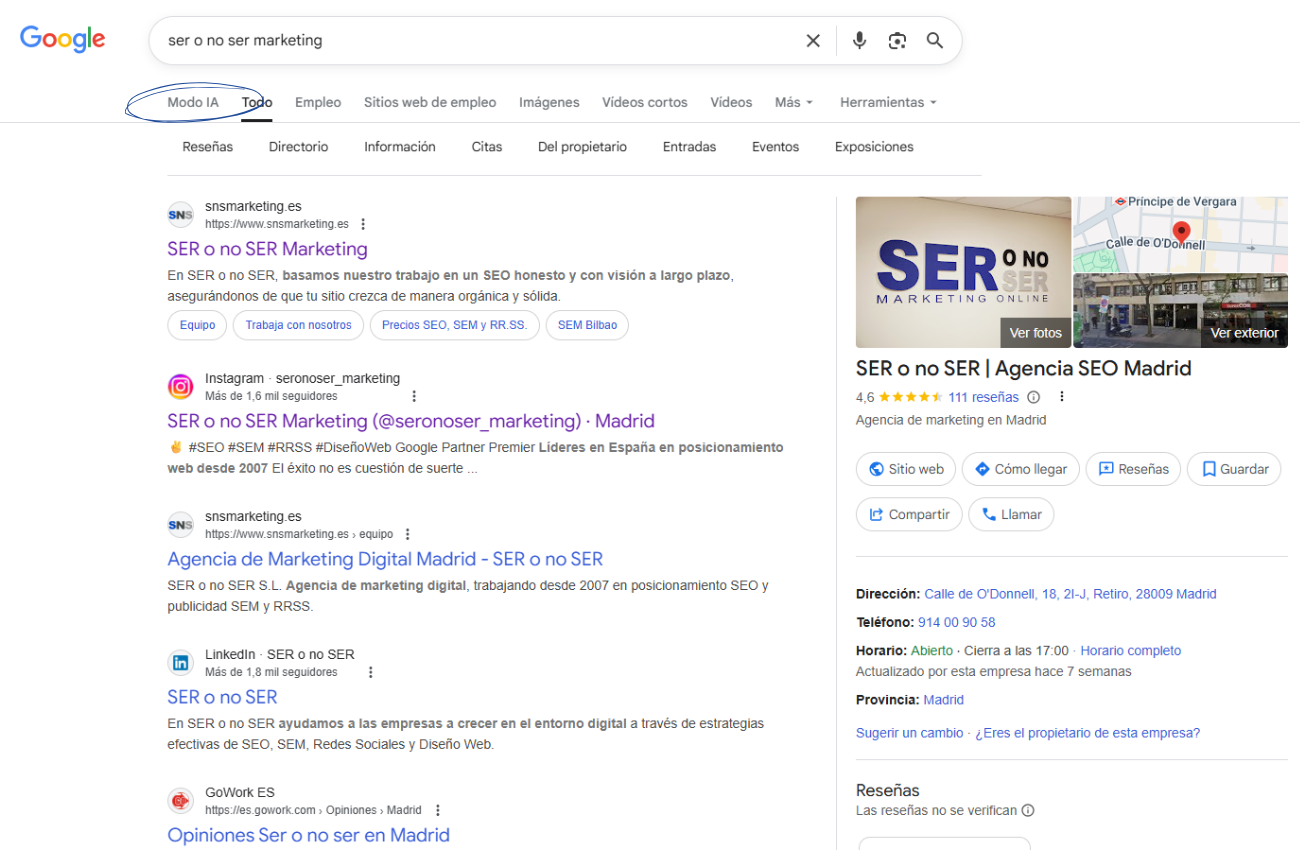Open the Calle de O'Donnell address link
1300x850 pixels.
pyautogui.click(x=1070, y=594)
